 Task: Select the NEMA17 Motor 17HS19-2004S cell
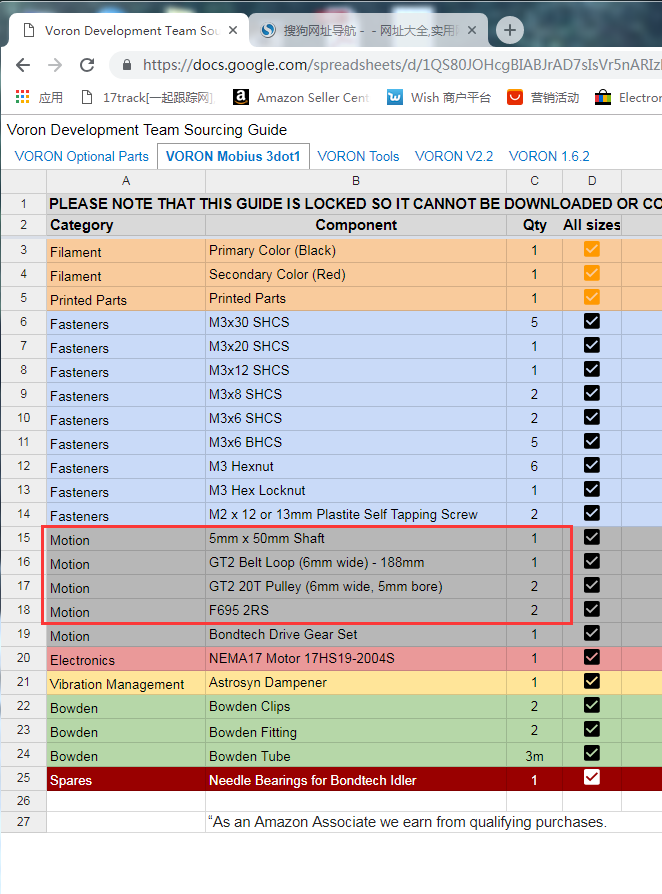[x=355, y=659]
